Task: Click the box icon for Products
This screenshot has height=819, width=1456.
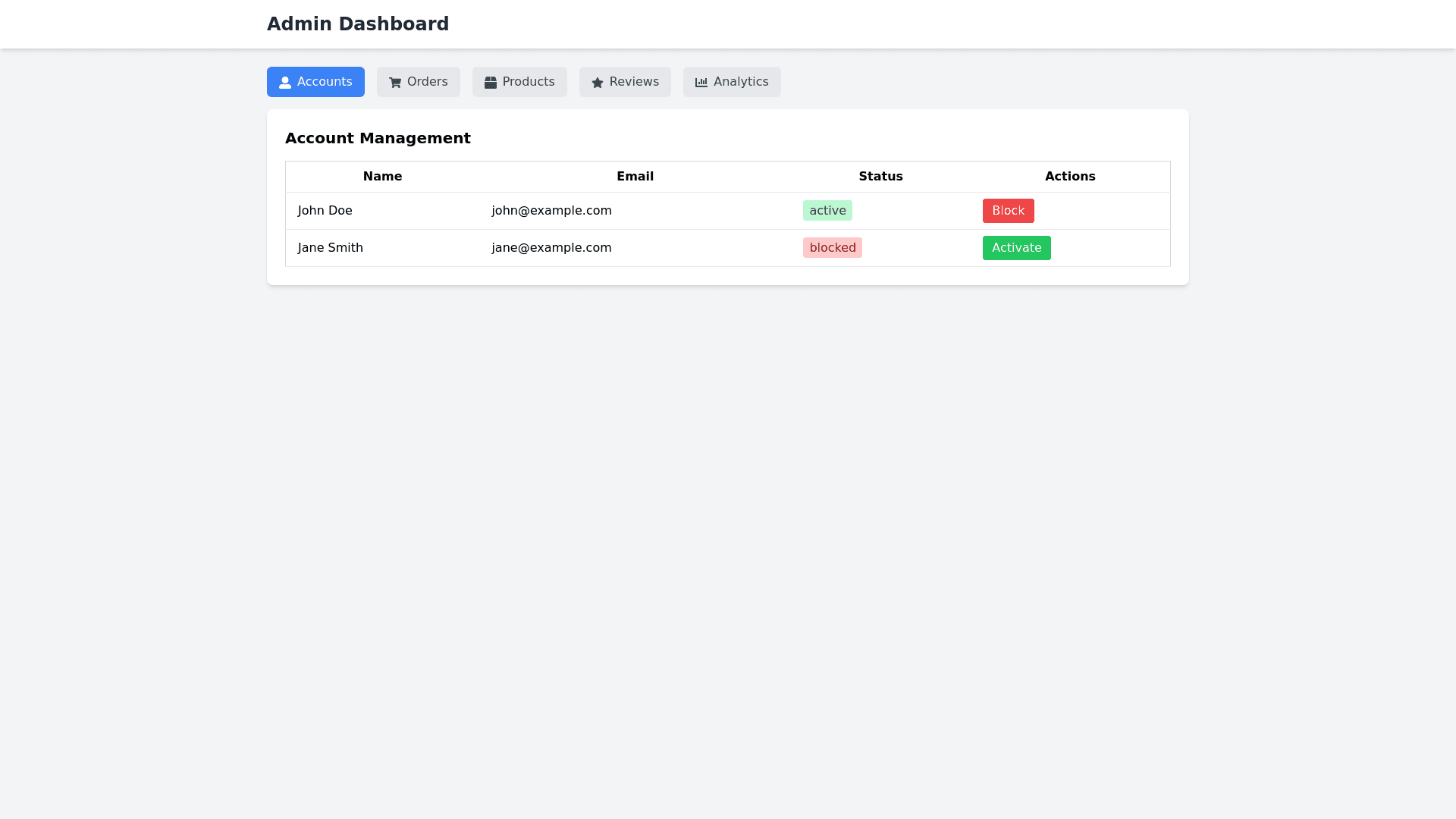Action: pos(491,83)
